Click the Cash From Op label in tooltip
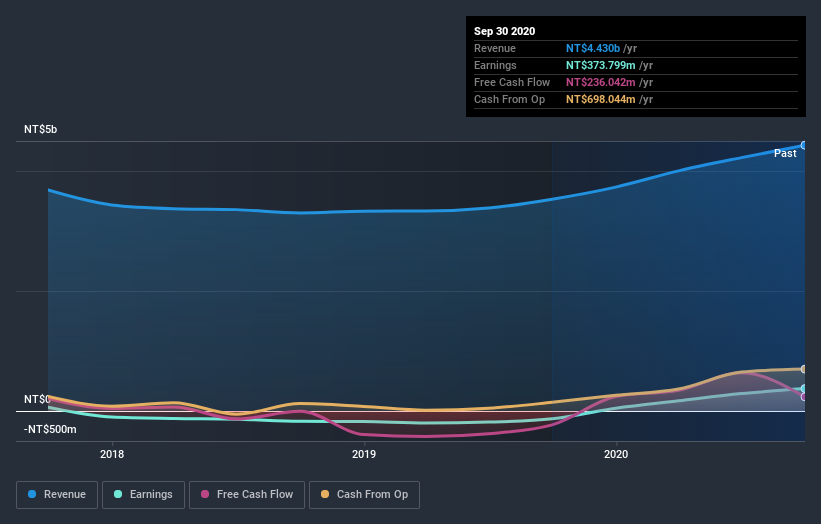Viewport: 821px width, 524px height. [509, 99]
